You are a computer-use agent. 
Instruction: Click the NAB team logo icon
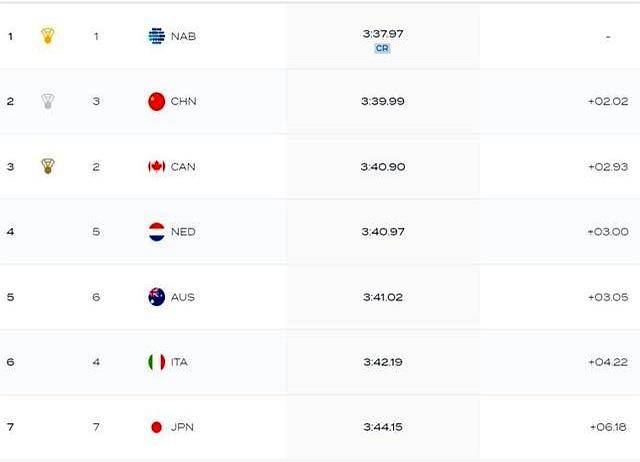(x=156, y=36)
